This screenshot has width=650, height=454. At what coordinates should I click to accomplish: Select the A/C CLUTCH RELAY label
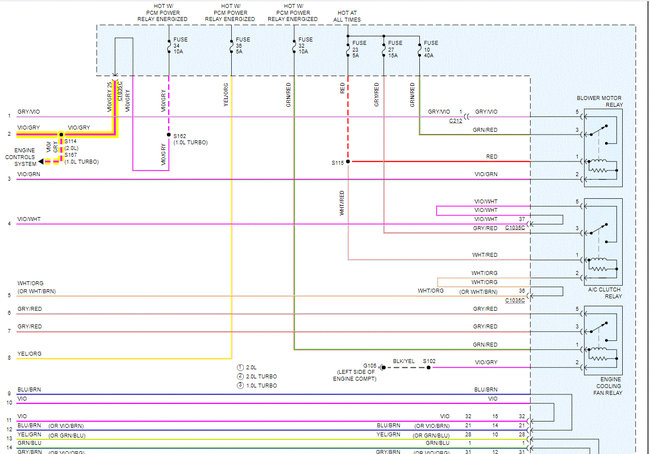605,293
